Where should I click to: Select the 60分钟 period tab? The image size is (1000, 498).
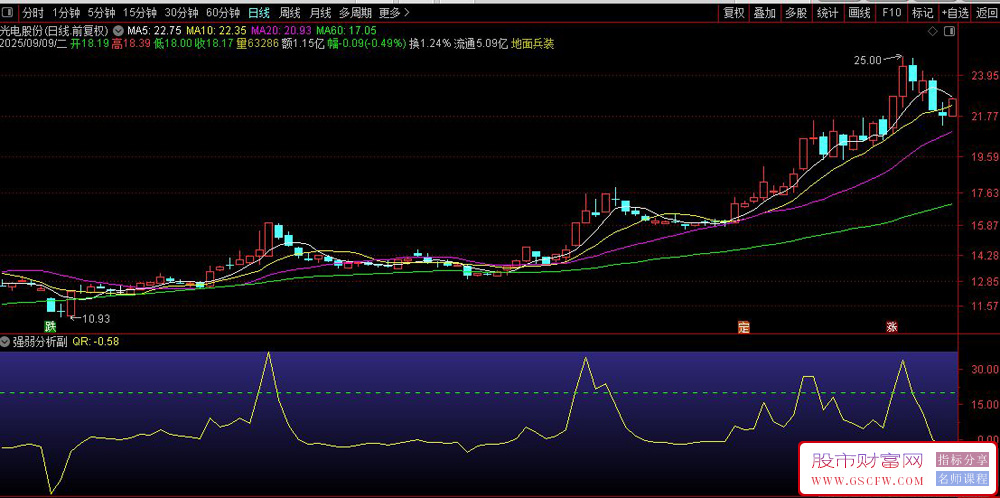point(223,12)
